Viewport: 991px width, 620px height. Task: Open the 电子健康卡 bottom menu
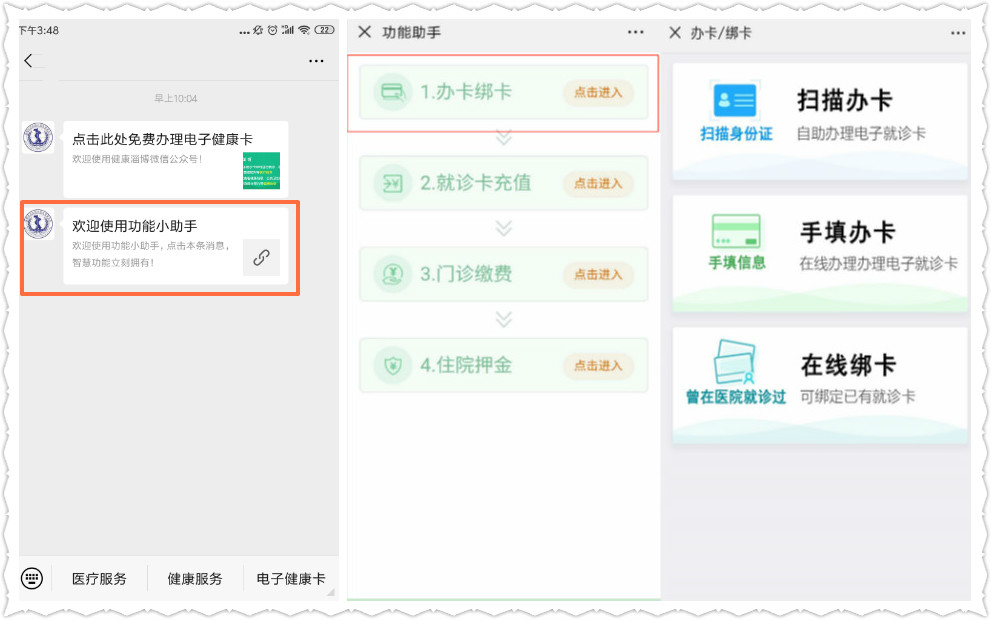pyautogui.click(x=291, y=578)
